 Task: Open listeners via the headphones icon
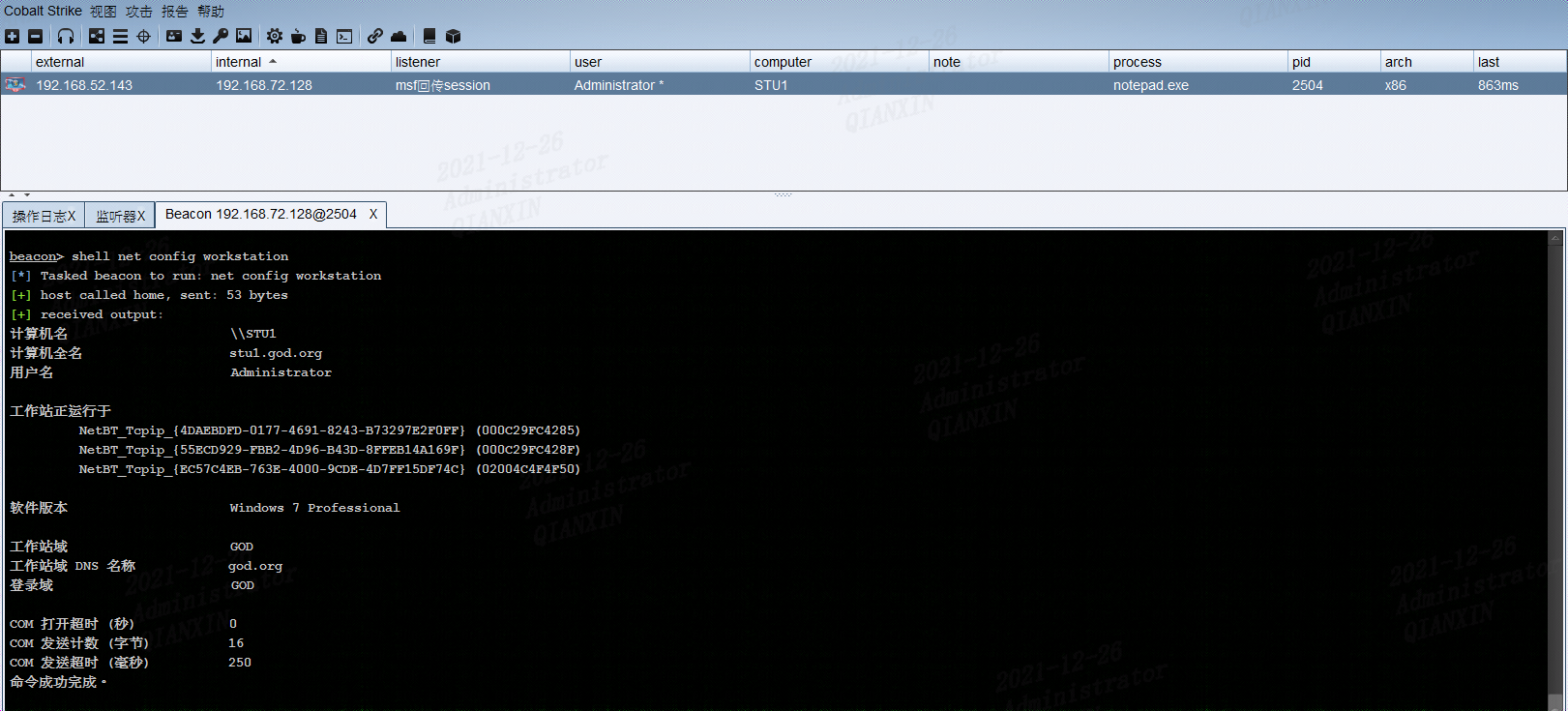[66, 36]
